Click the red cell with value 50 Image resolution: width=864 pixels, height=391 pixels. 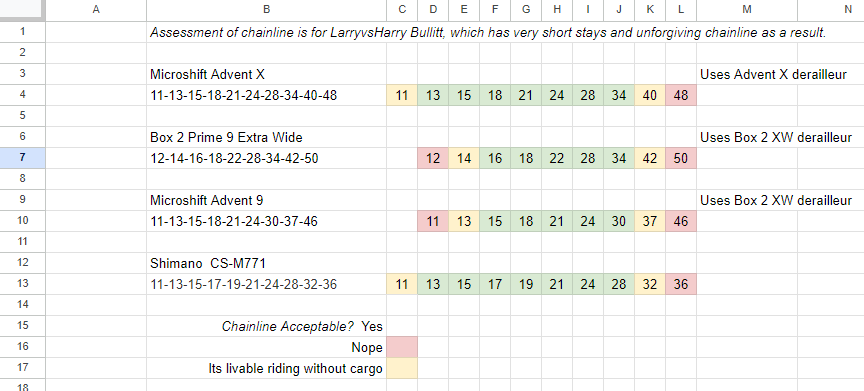681,158
